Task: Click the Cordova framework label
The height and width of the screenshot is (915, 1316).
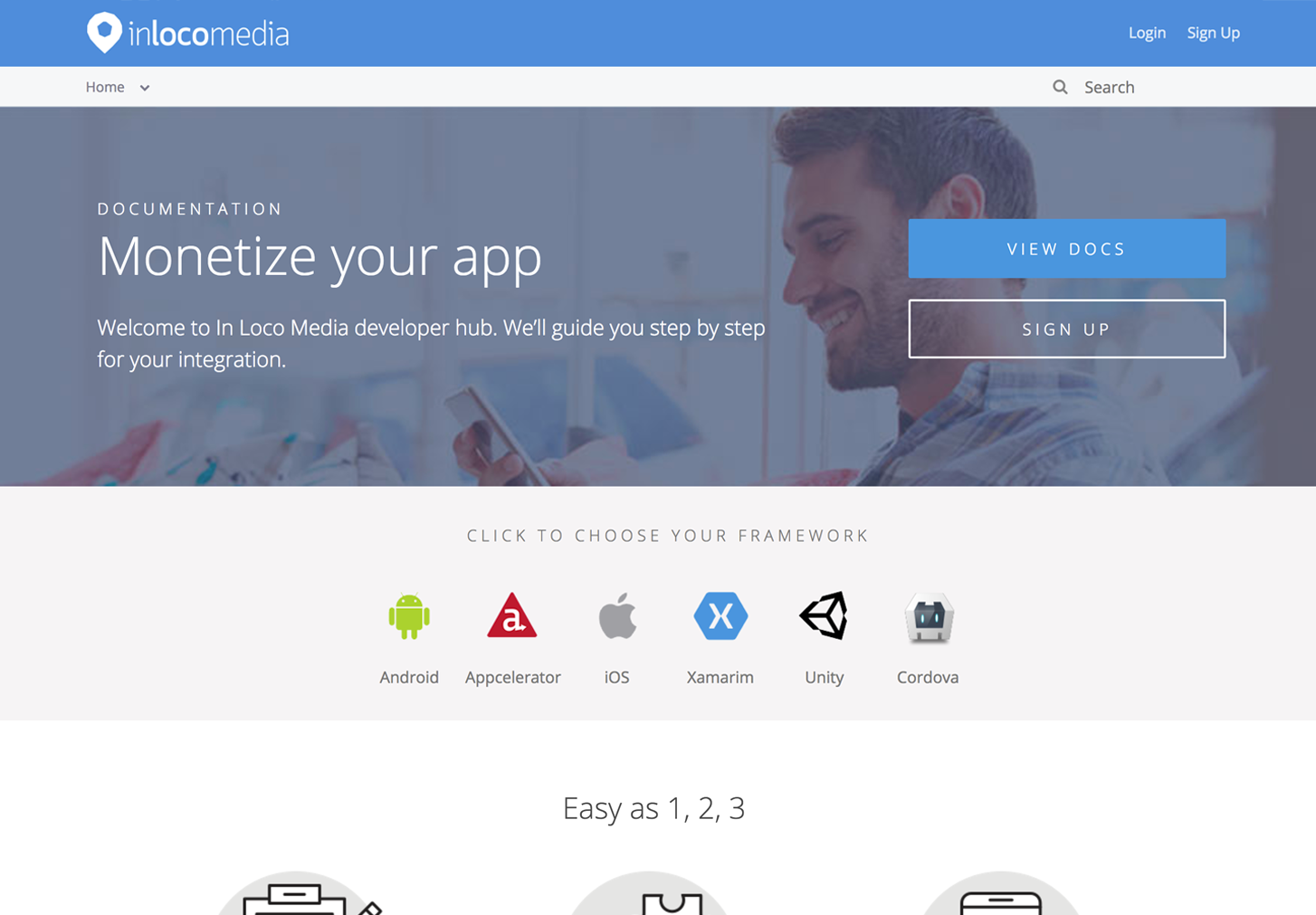Action: 928,677
